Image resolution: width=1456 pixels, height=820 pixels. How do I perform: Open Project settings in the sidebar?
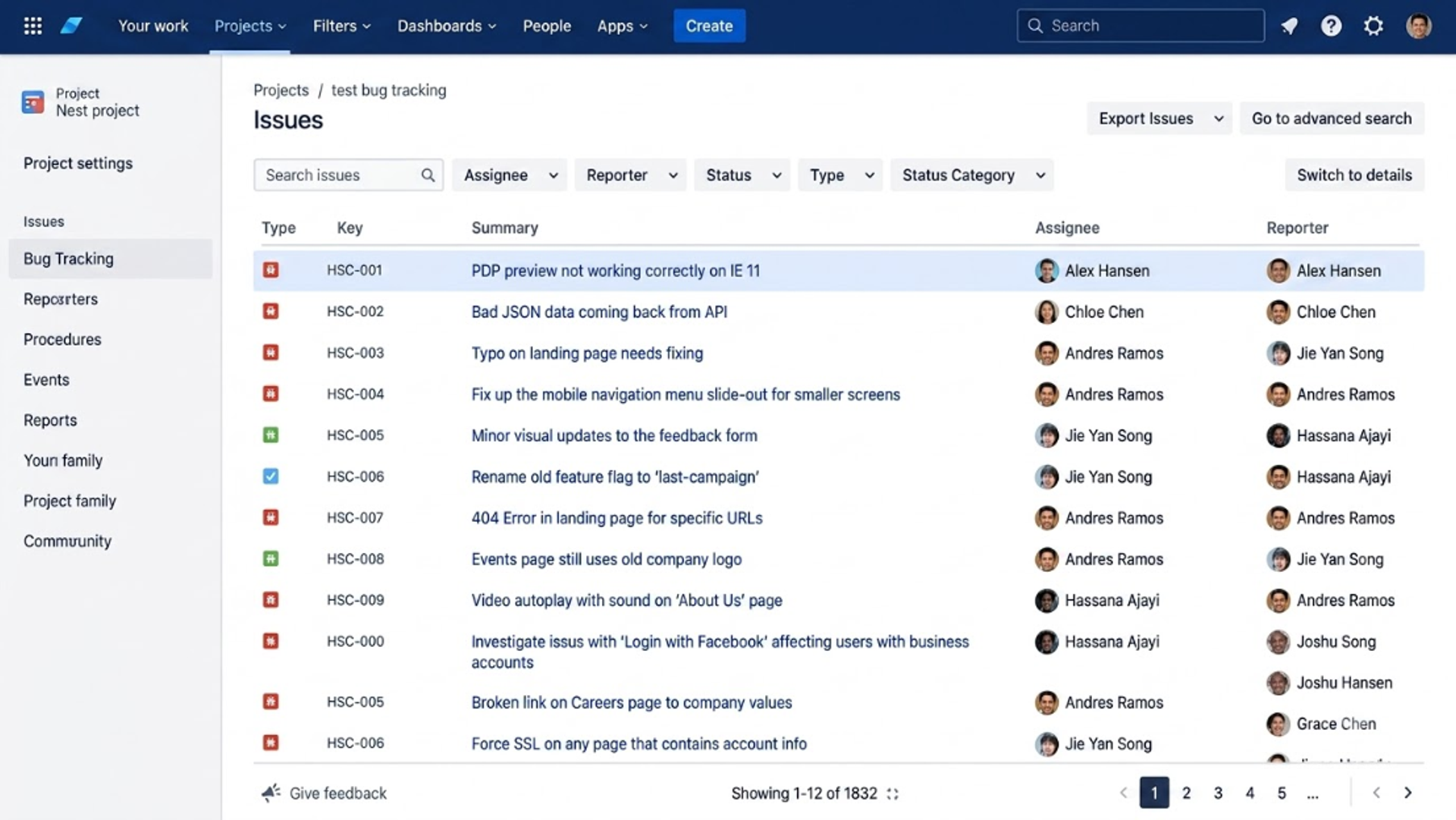click(x=78, y=163)
